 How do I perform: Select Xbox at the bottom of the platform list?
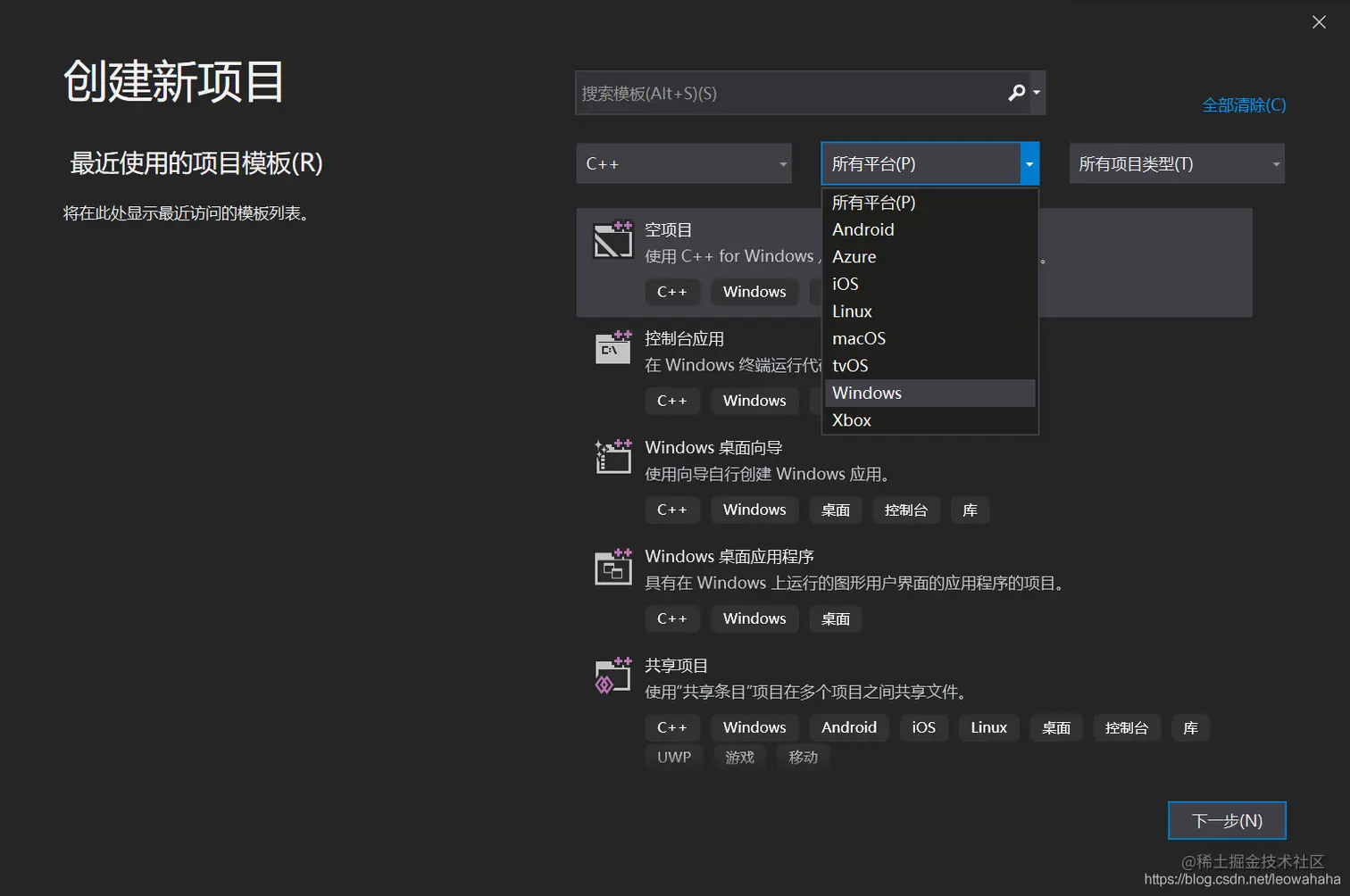[851, 419]
